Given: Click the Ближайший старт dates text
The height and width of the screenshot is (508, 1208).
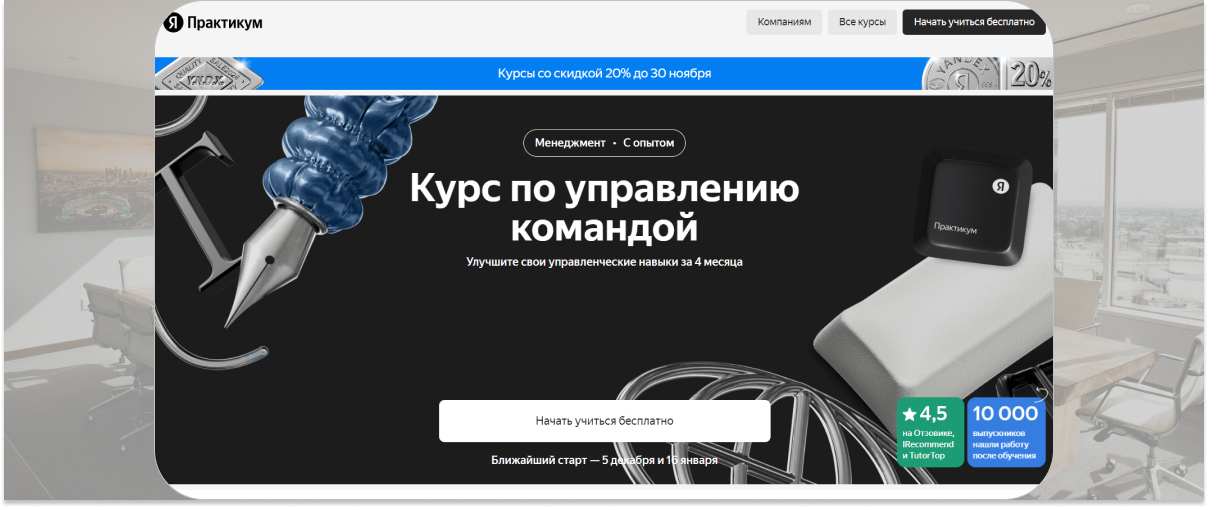Looking at the screenshot, I should click(604, 460).
